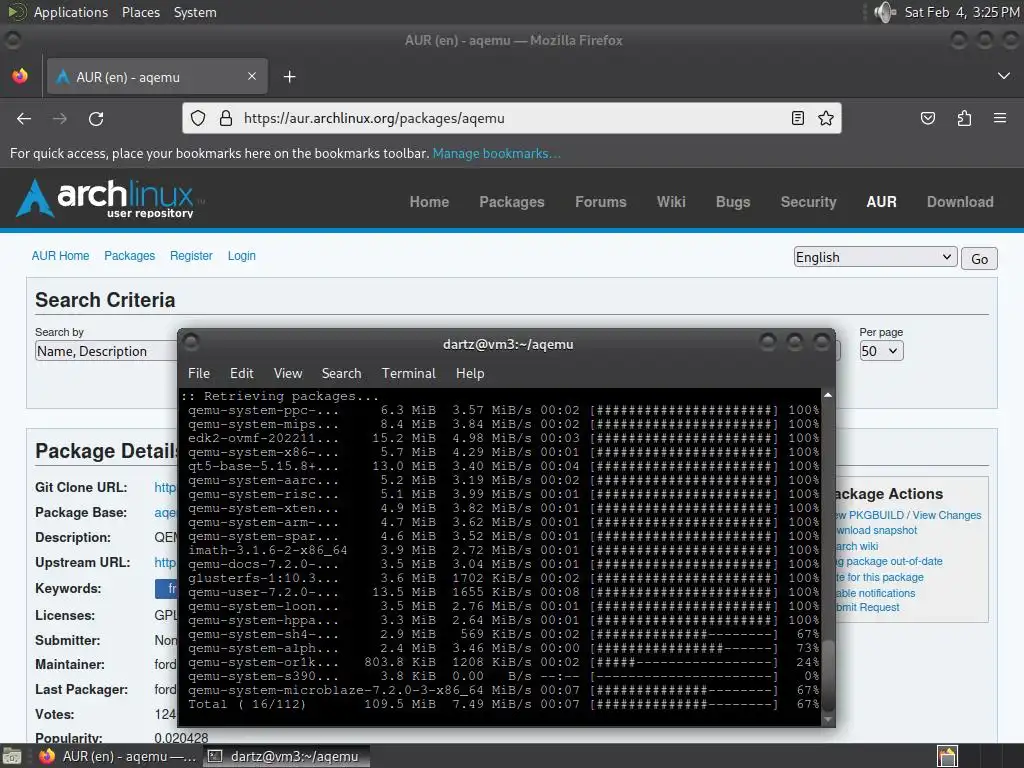The width and height of the screenshot is (1024, 768).
Task: Click the clock showing Sat Feb 4
Action: [961, 12]
